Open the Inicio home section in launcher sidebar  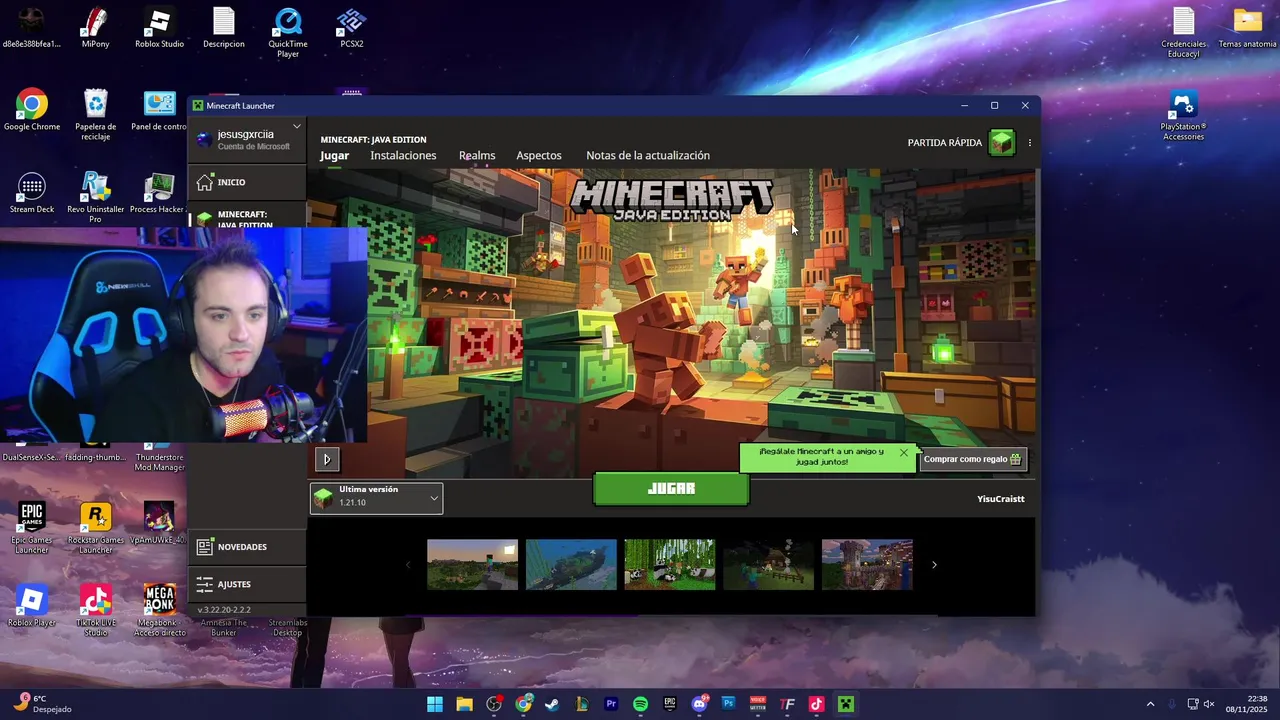click(247, 182)
